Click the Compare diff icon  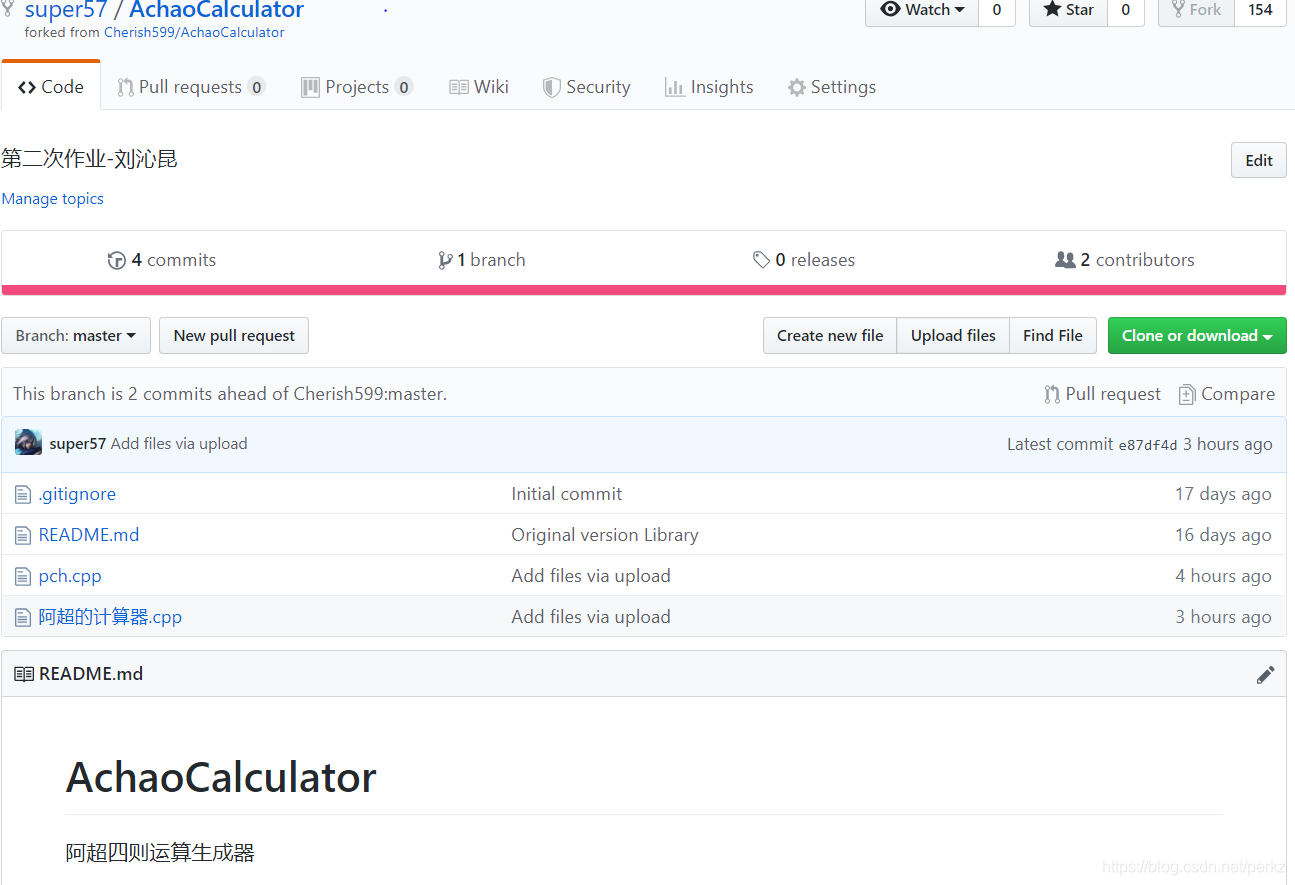point(1187,394)
